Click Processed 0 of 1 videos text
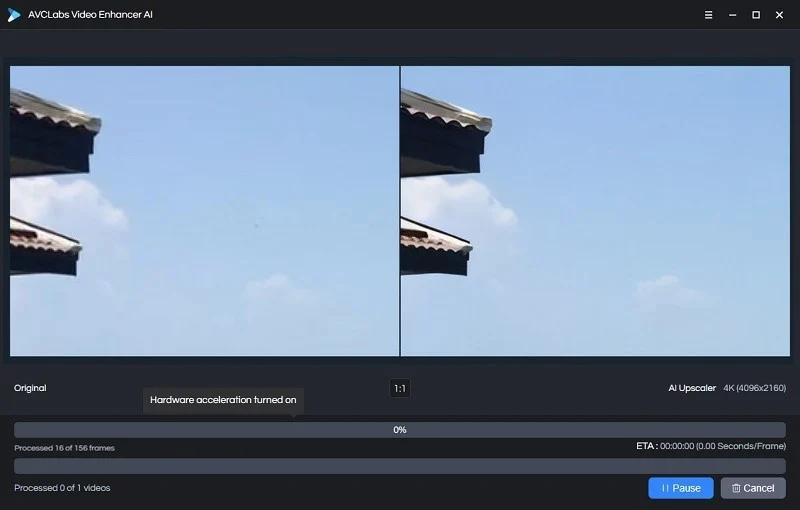 [x=62, y=488]
